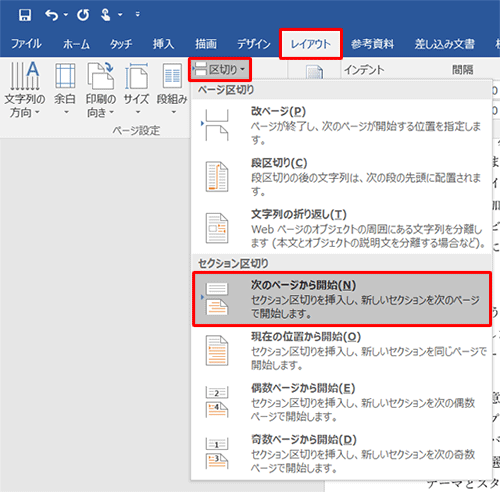Screen dimensions: 500x492
Task: Click the 間隔 spacing label
Action: [x=462, y=70]
